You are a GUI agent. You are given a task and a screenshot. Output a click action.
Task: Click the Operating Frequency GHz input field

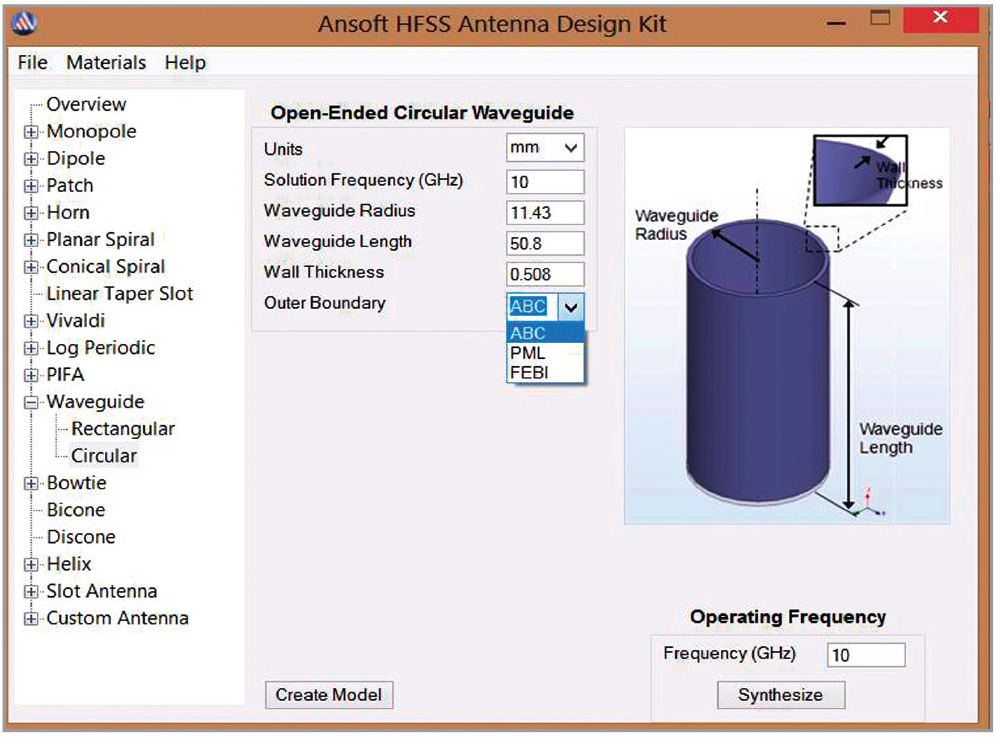[866, 655]
